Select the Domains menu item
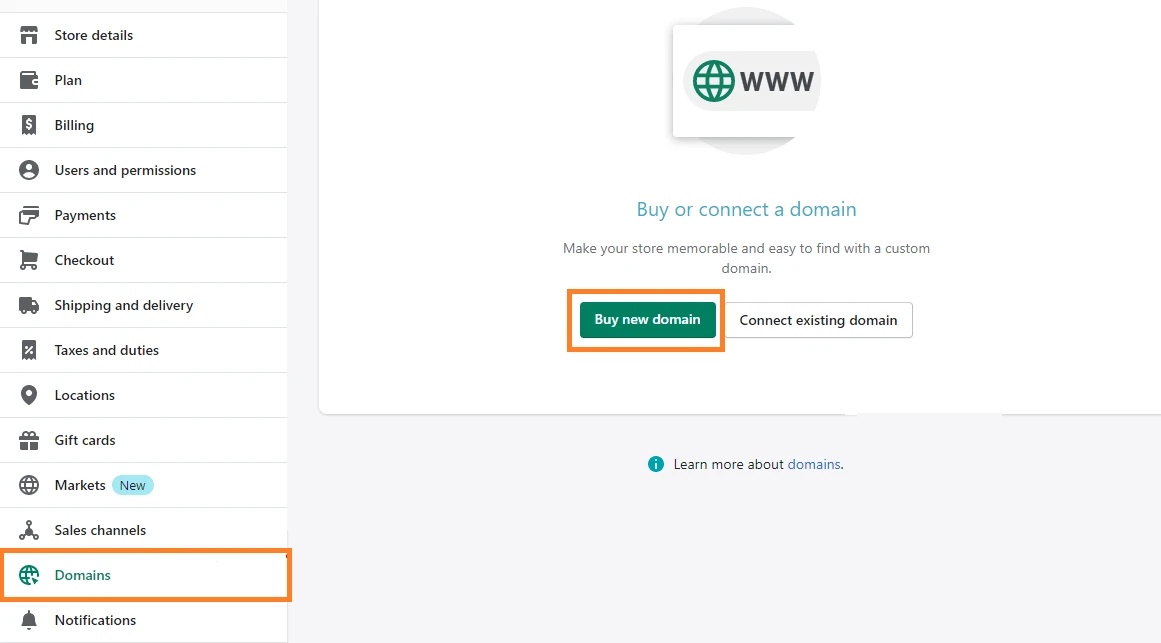 click(146, 575)
